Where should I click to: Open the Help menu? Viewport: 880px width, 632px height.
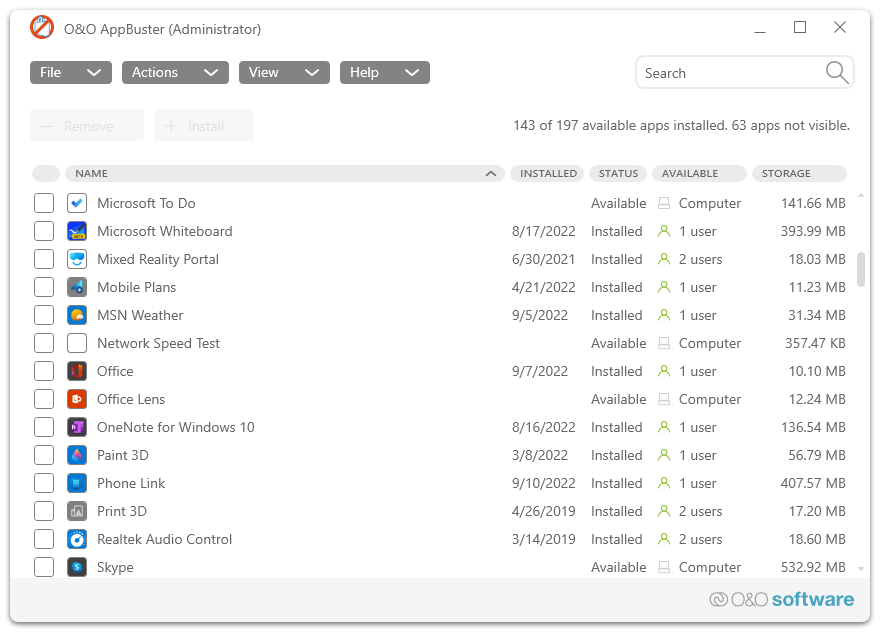(x=384, y=72)
